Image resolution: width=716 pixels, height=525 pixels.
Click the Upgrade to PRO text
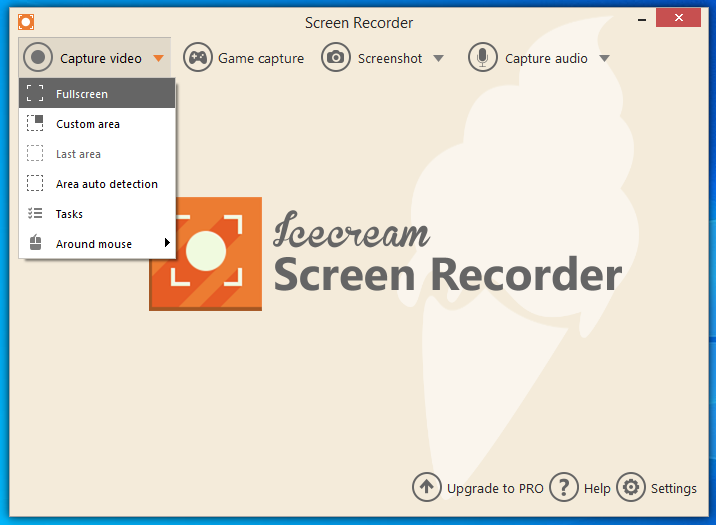click(495, 488)
